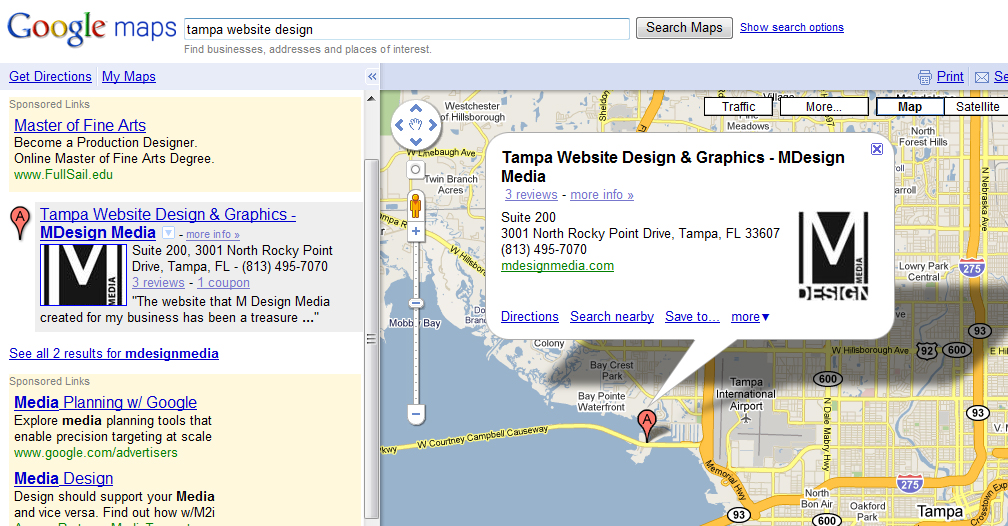This screenshot has height=526, width=1008.
Task: Open Show search options link
Action: tap(791, 27)
